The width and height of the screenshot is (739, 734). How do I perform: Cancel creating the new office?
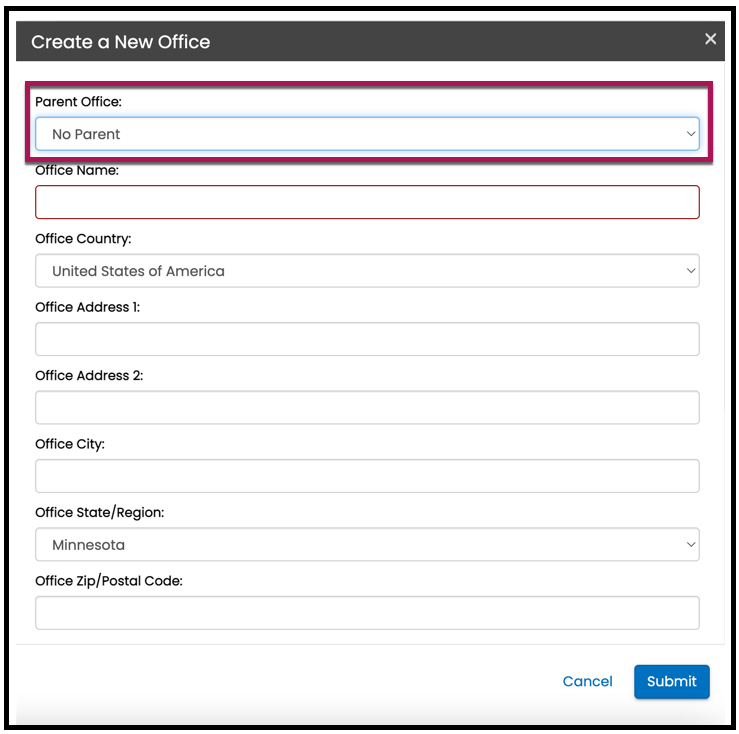587,681
